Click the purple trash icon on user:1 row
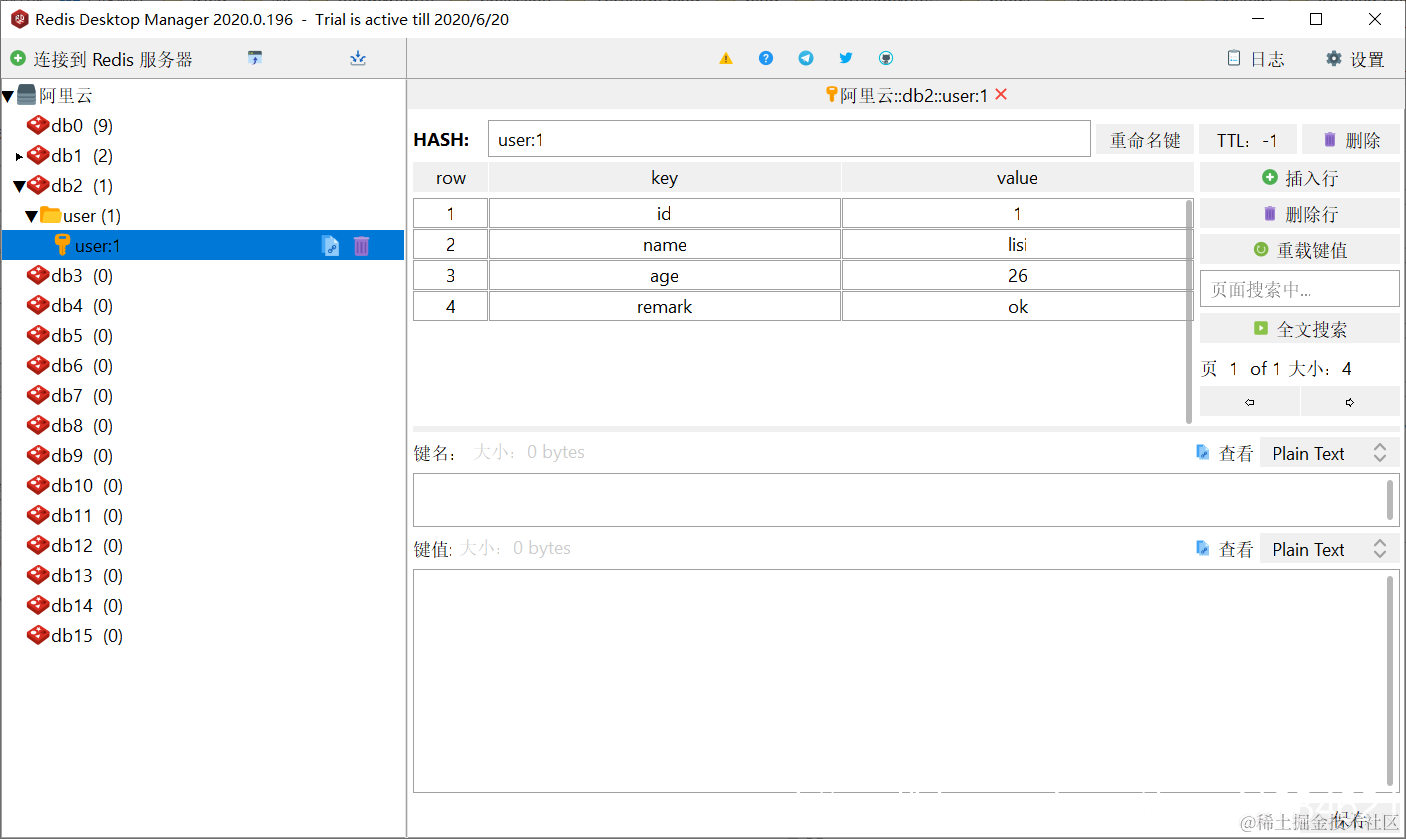 click(x=361, y=246)
